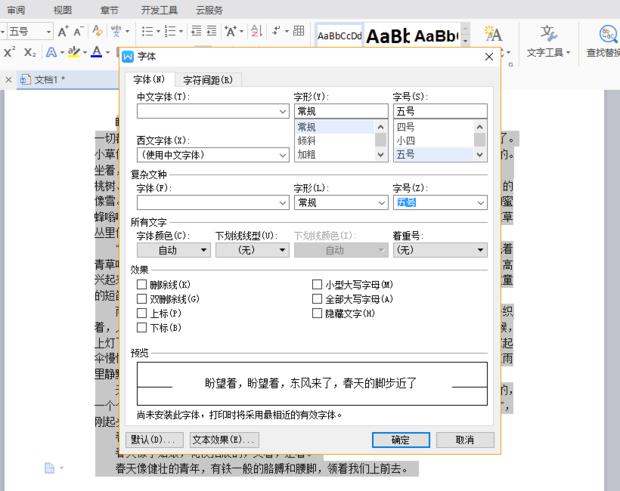Close the 文档1 document tab
The width and height of the screenshot is (620, 491).
[x=9, y=80]
